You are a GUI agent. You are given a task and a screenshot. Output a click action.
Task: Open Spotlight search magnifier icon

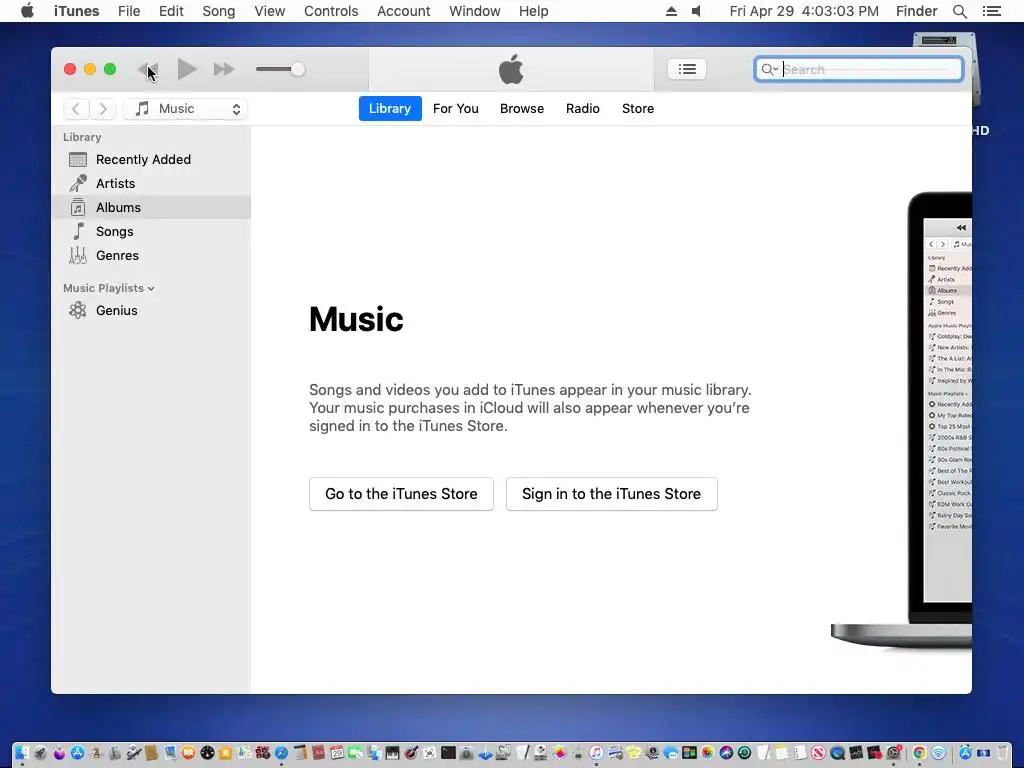point(960,11)
